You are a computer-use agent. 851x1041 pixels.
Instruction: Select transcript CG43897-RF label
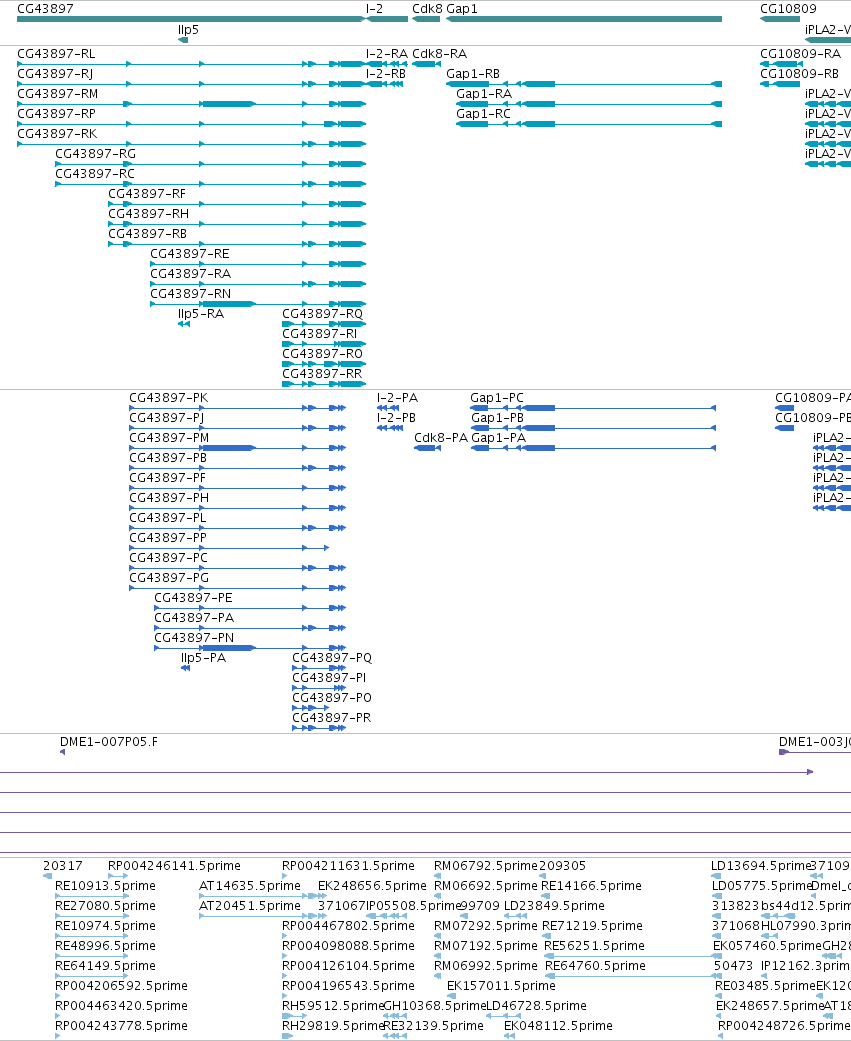tap(147, 193)
